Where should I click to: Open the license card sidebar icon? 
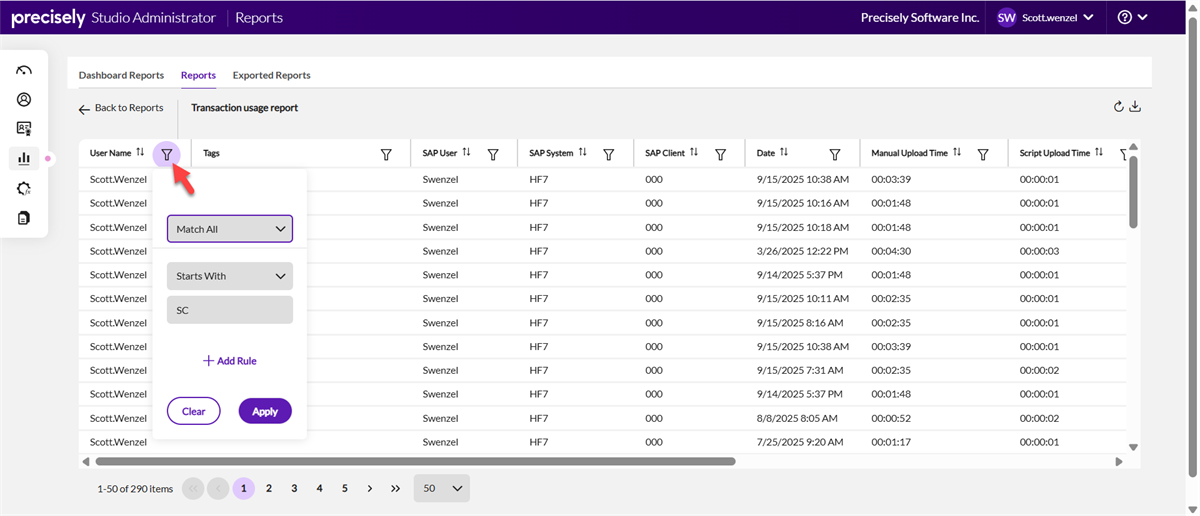[24, 128]
